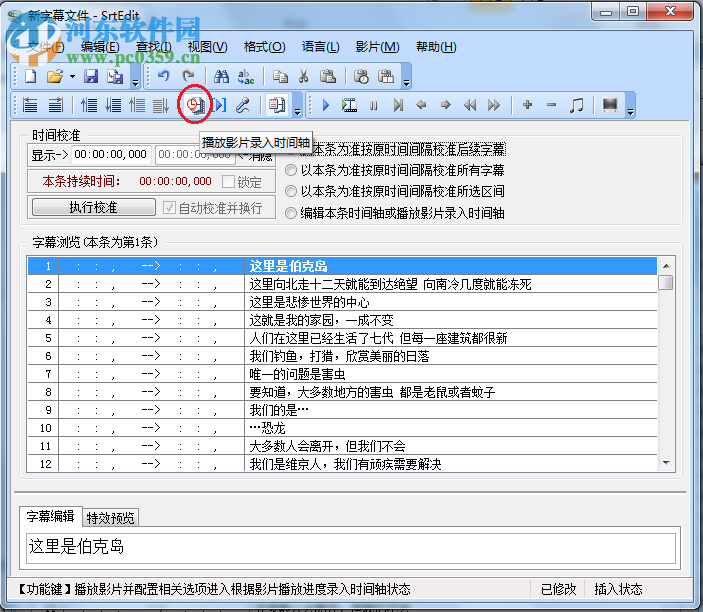Open Find with the binoculars icon
Viewport: 703px width, 612px height.
[221, 76]
